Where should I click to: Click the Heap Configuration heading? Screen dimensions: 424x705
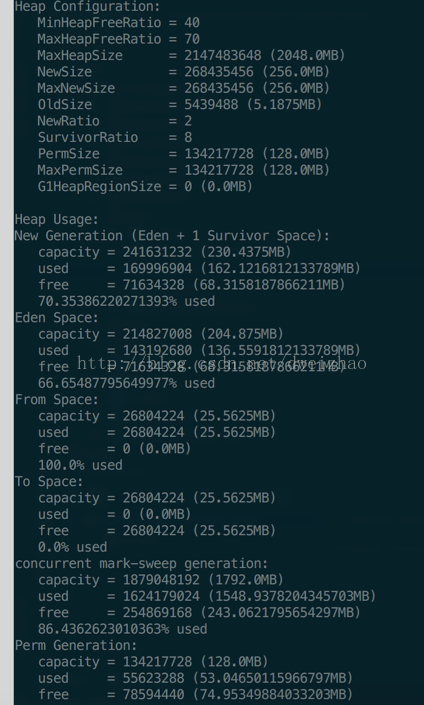pyautogui.click(x=88, y=7)
